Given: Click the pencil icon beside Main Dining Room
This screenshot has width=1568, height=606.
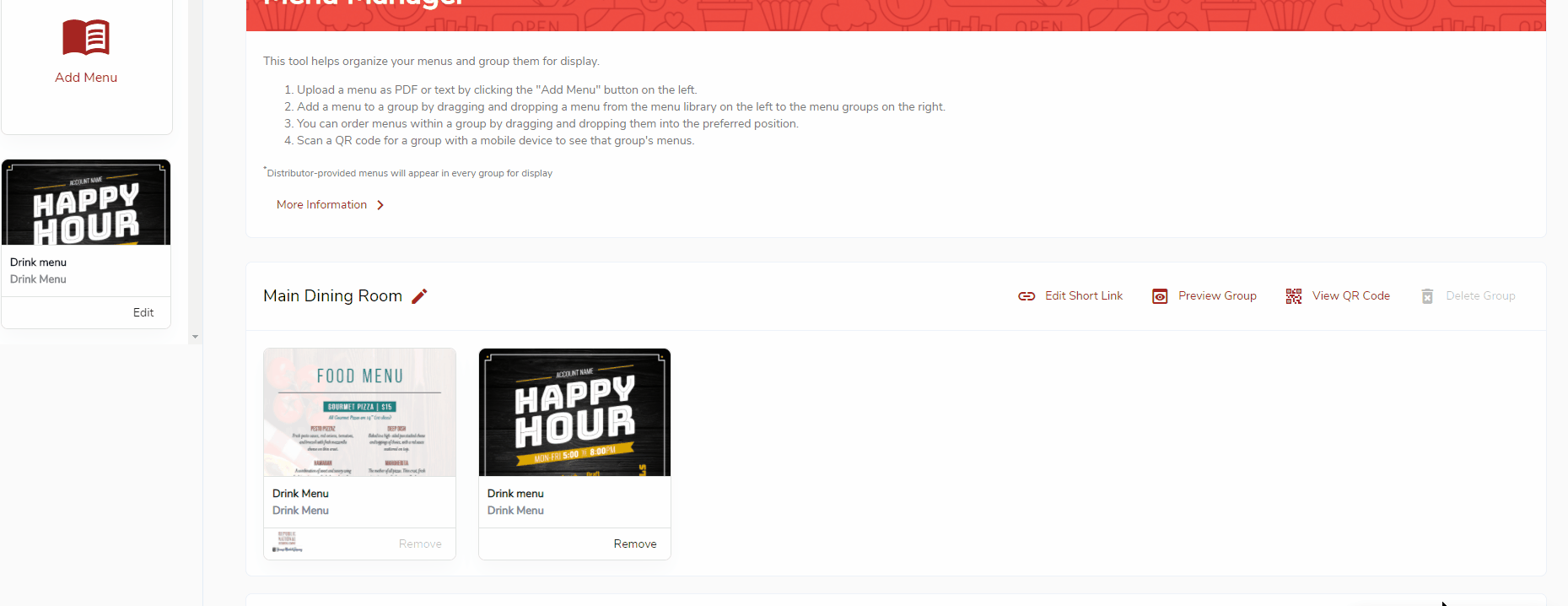Looking at the screenshot, I should (419, 296).
